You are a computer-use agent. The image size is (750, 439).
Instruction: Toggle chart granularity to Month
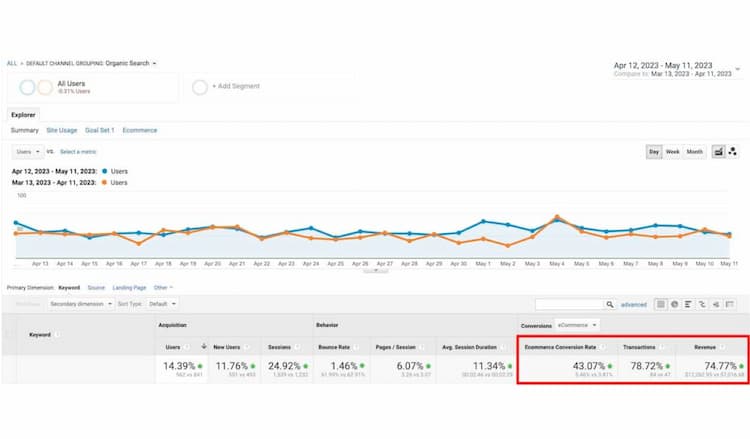point(694,151)
